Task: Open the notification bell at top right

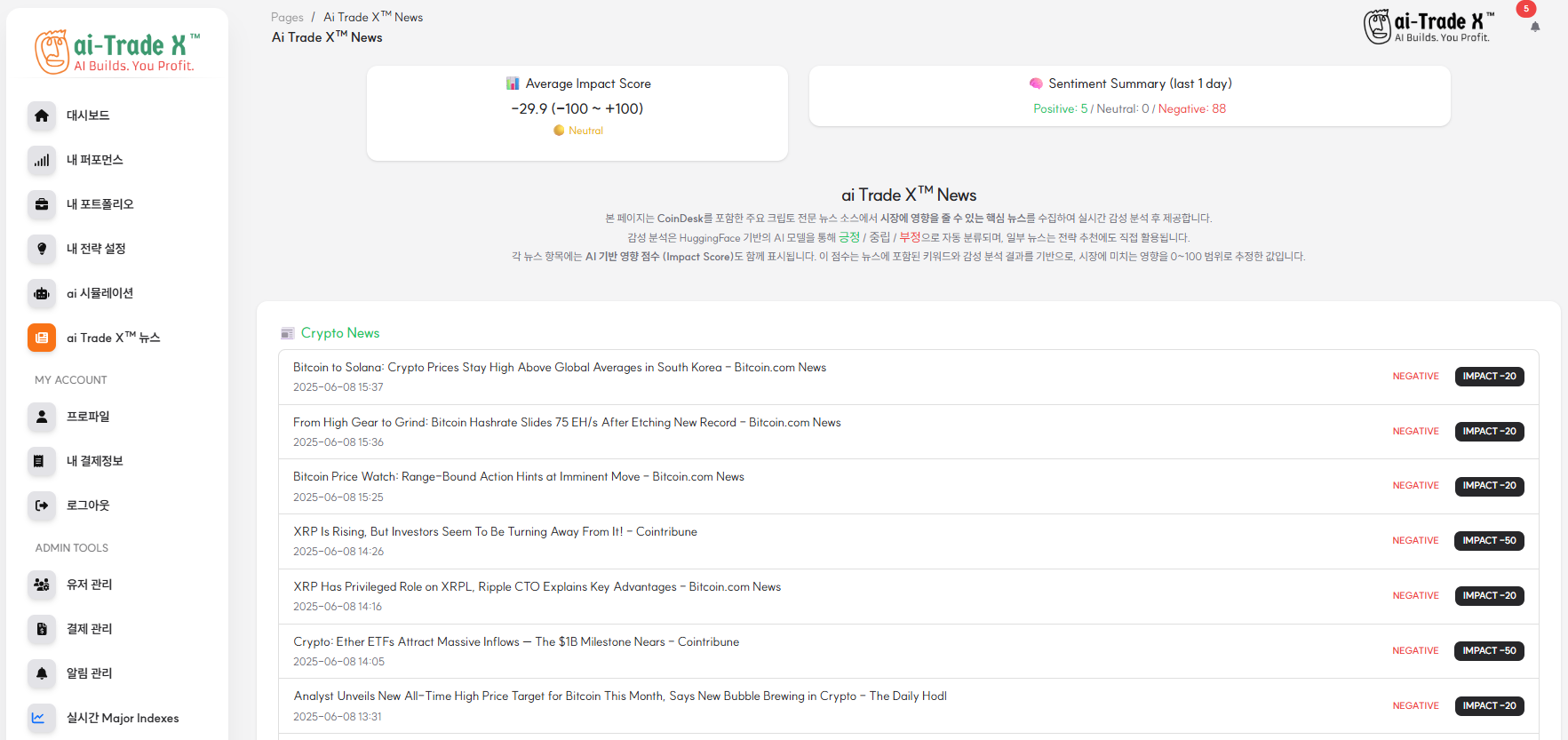Action: pos(1534,27)
